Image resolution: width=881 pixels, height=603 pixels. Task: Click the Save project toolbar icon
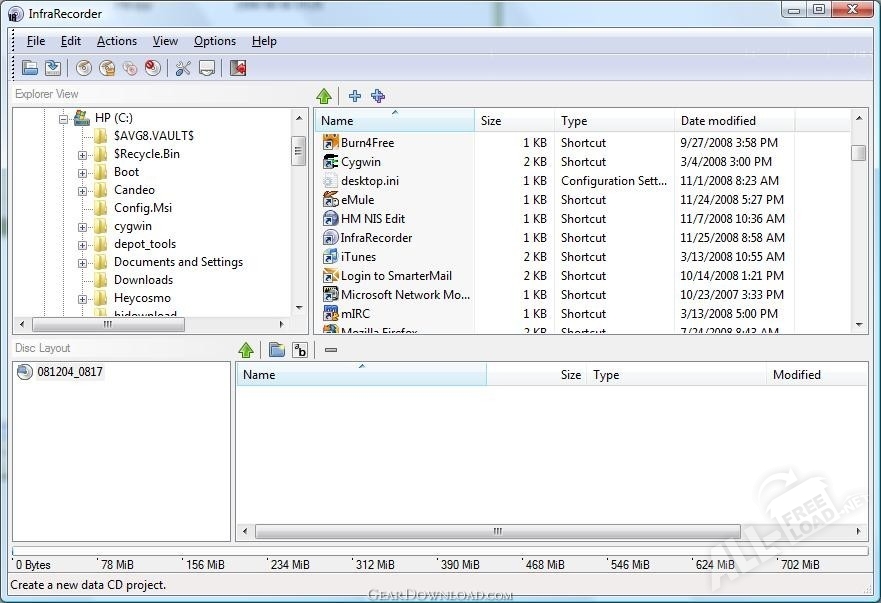[53, 68]
